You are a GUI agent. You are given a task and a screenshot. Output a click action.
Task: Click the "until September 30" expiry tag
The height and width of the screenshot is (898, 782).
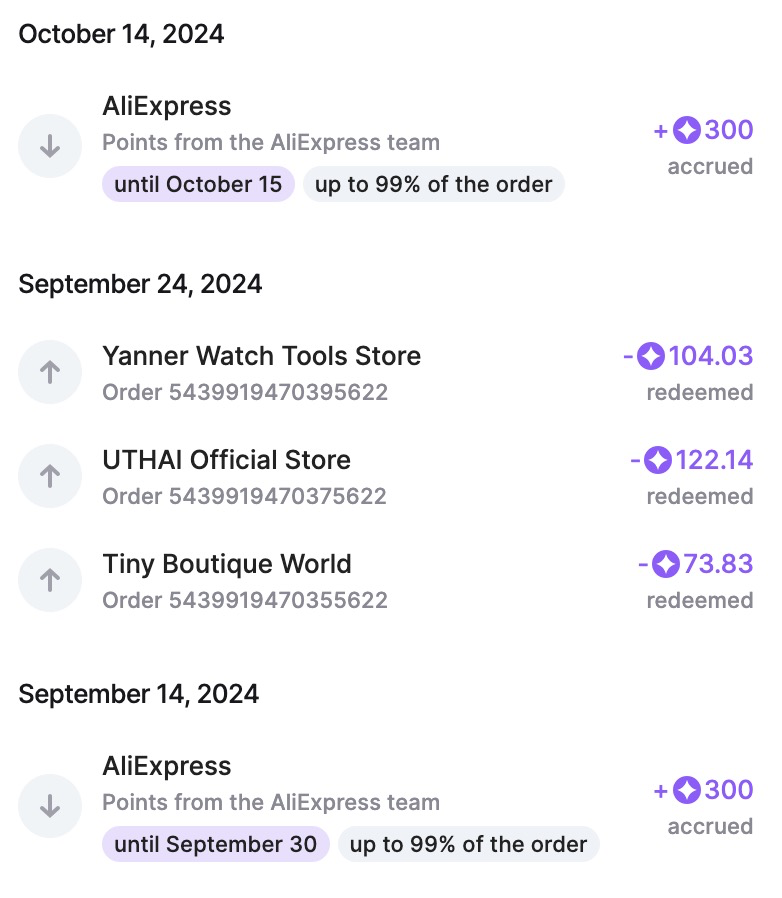(x=215, y=845)
